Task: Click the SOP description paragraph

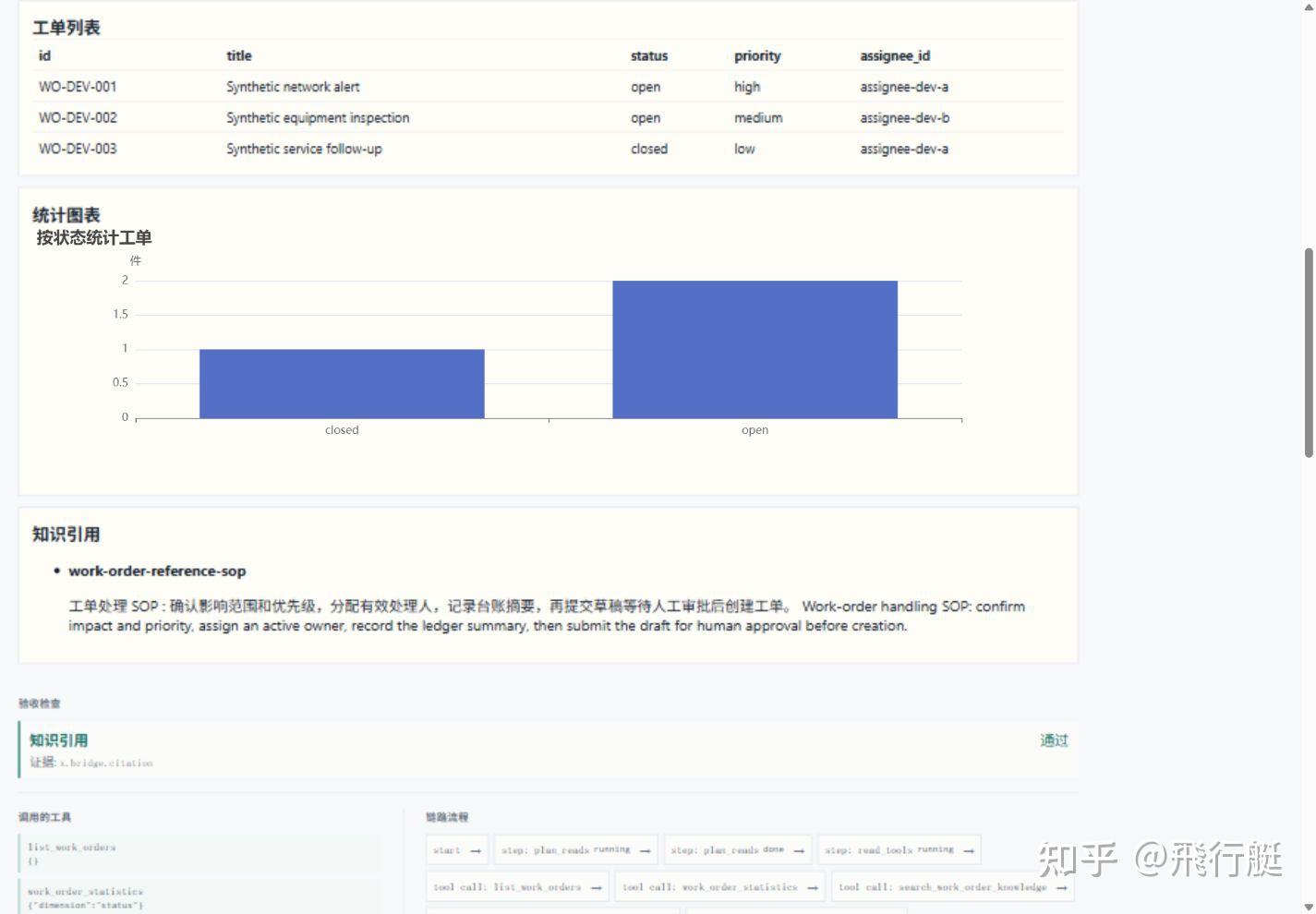Action: click(x=547, y=616)
